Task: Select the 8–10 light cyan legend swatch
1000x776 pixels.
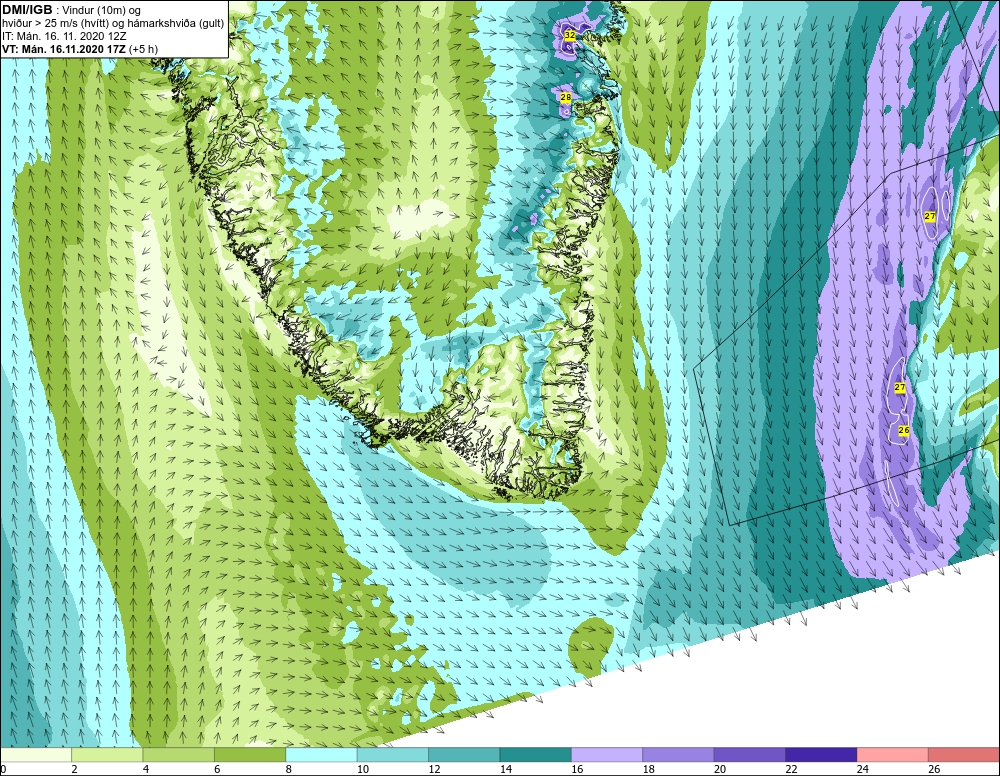Action: coord(321,755)
